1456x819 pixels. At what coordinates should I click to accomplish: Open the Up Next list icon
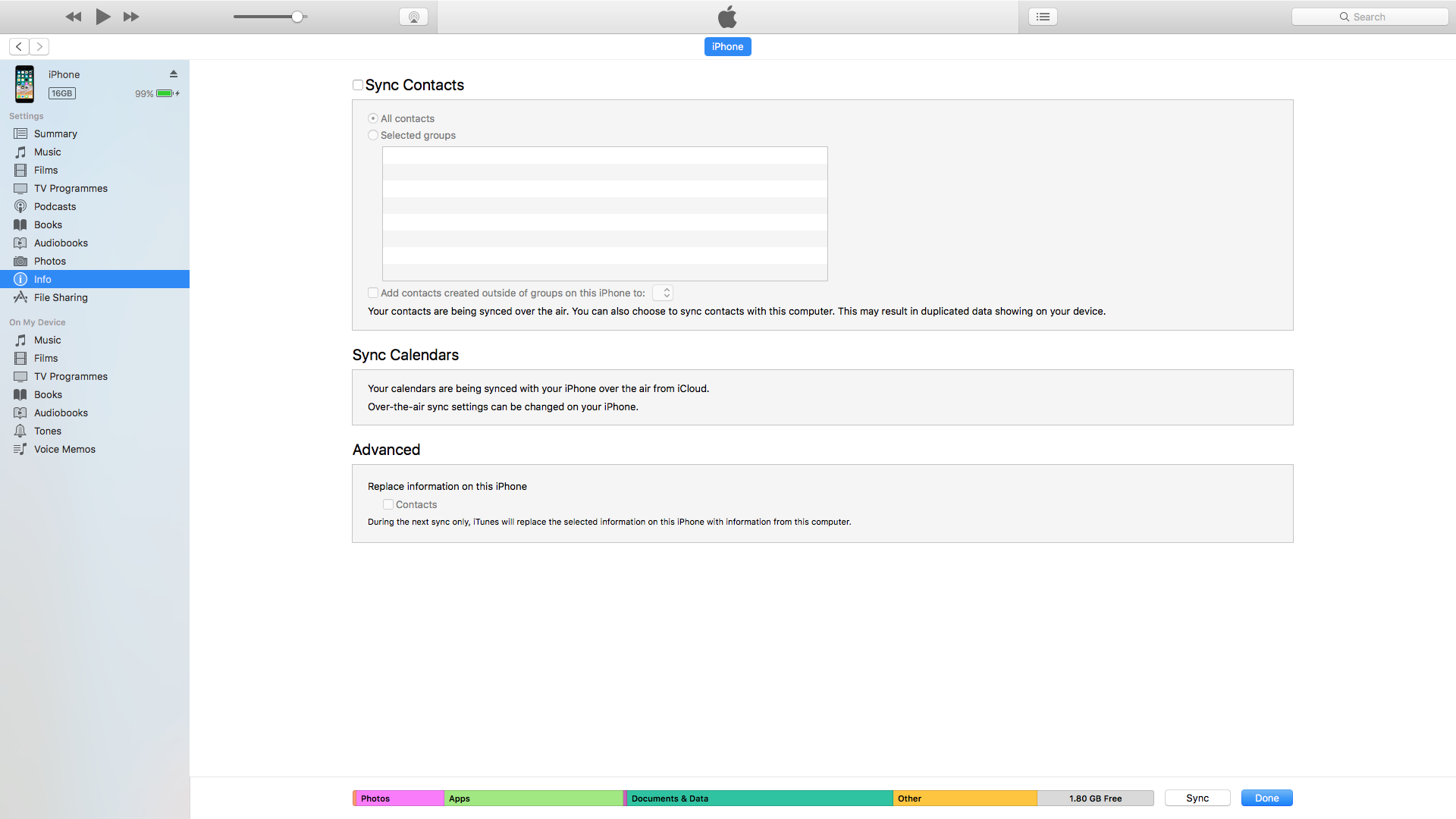[x=1043, y=17]
